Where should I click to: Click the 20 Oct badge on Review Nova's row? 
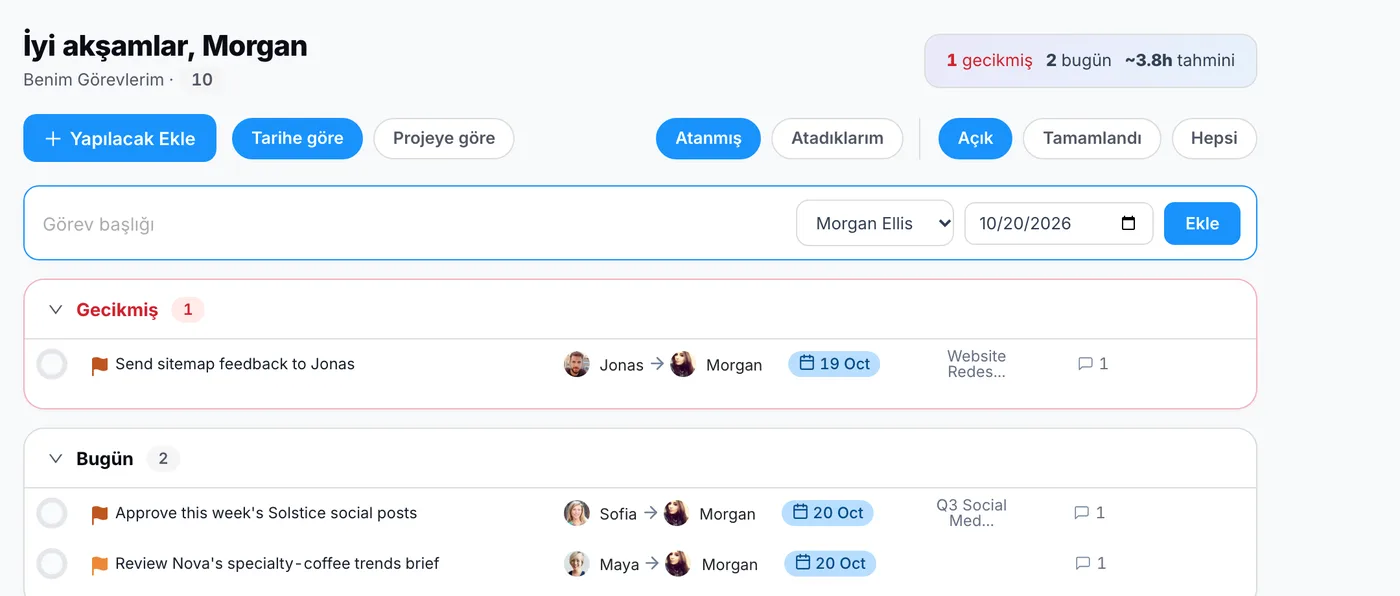point(830,563)
